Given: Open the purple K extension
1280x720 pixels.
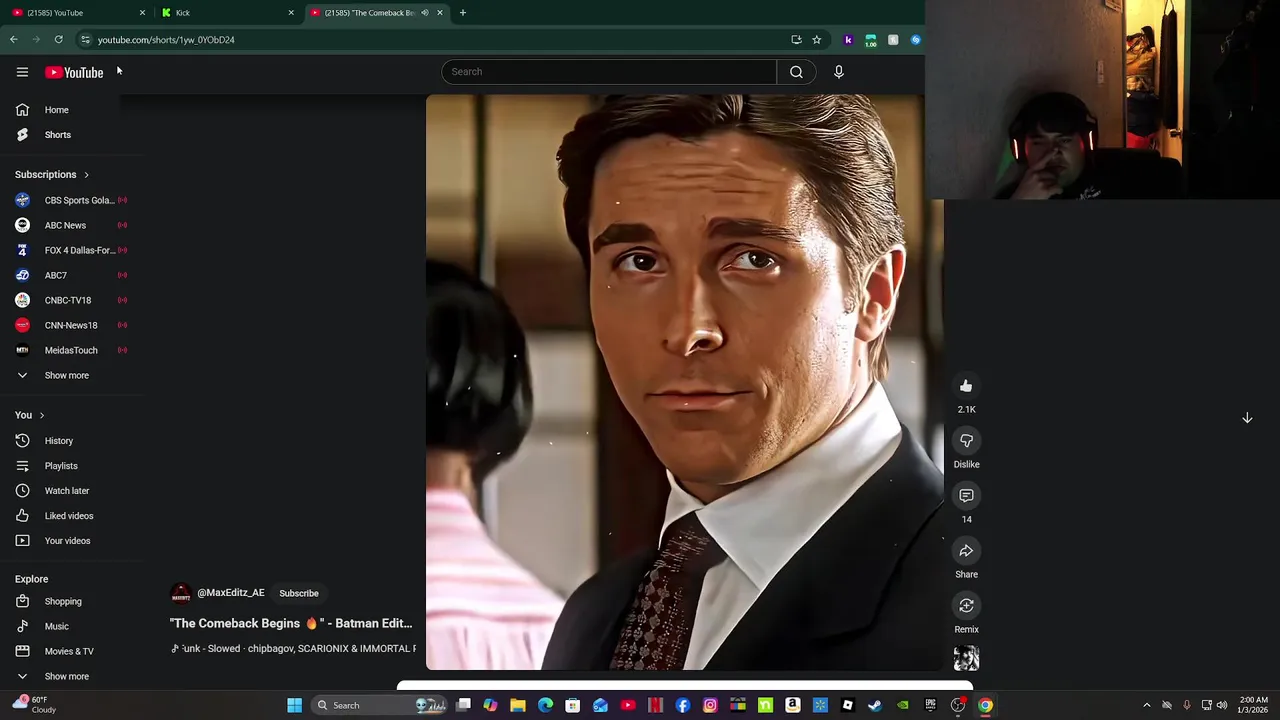Looking at the screenshot, I should point(849,40).
